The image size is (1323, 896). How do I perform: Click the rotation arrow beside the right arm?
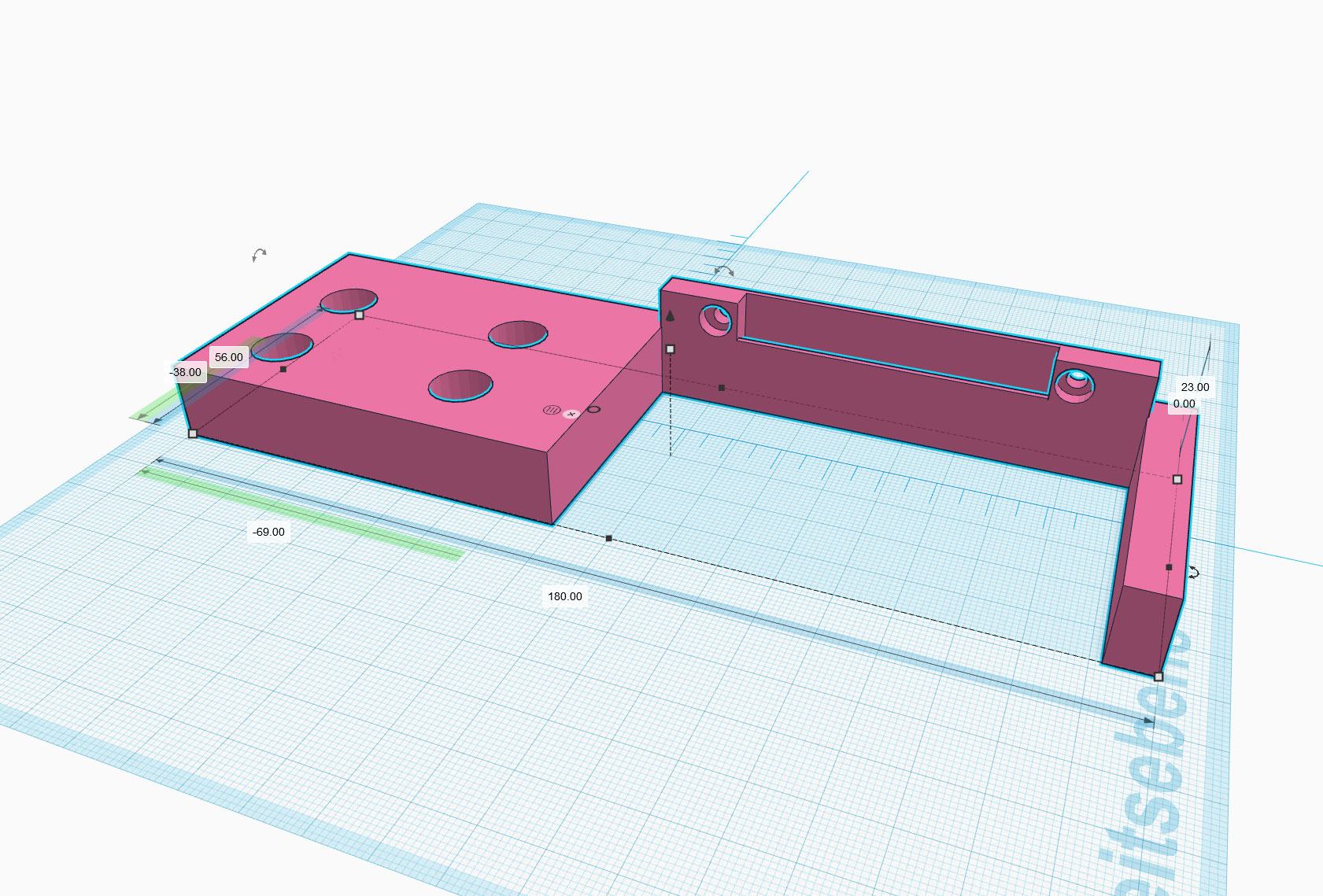[x=1194, y=573]
